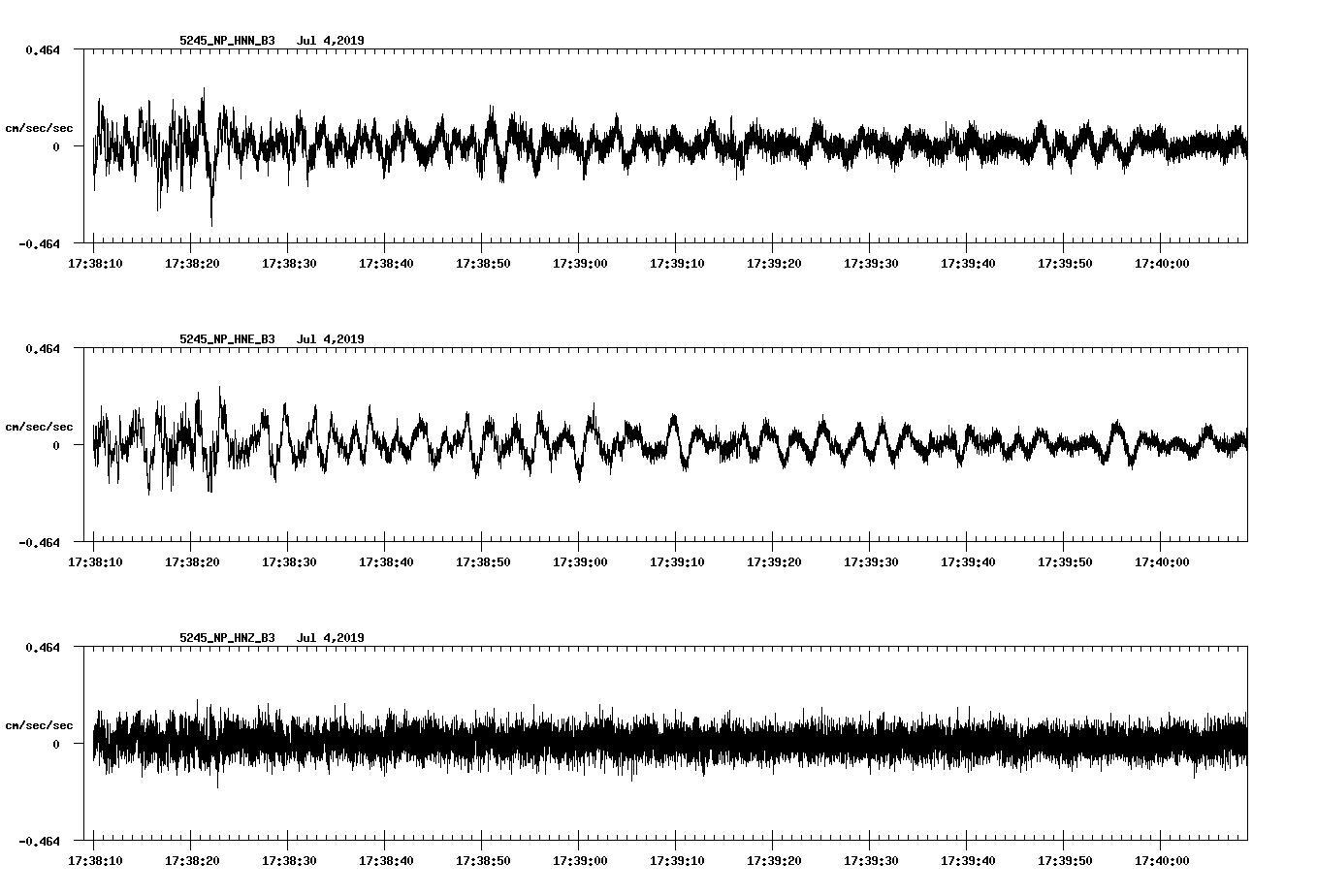Screen dimensions: 1317x896
Task: Pick 17:39:30 time label under HNE plot
Action: (871, 561)
